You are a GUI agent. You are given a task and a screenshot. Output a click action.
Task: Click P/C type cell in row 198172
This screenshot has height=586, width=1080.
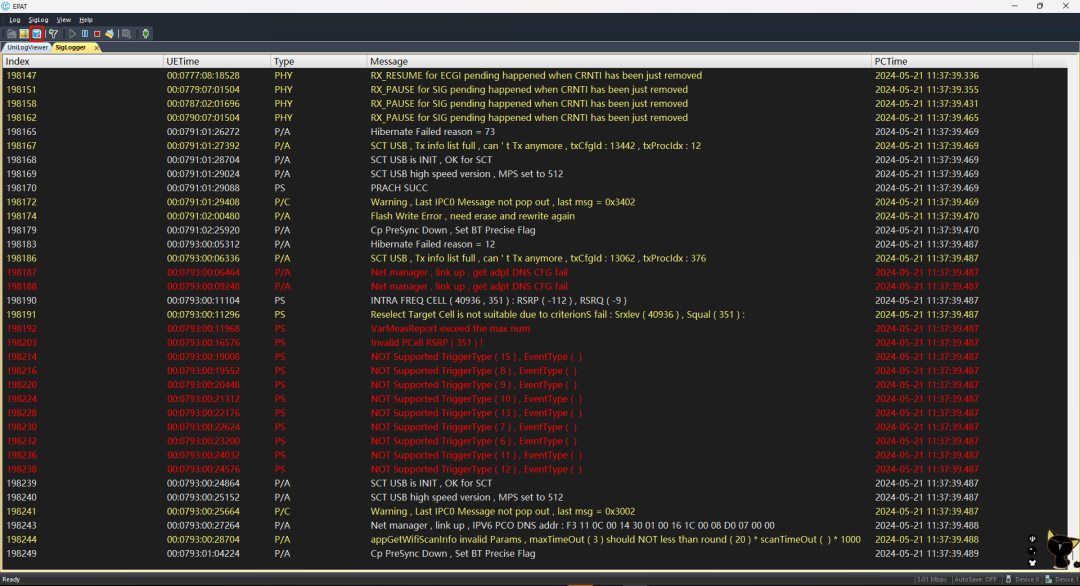(282, 202)
